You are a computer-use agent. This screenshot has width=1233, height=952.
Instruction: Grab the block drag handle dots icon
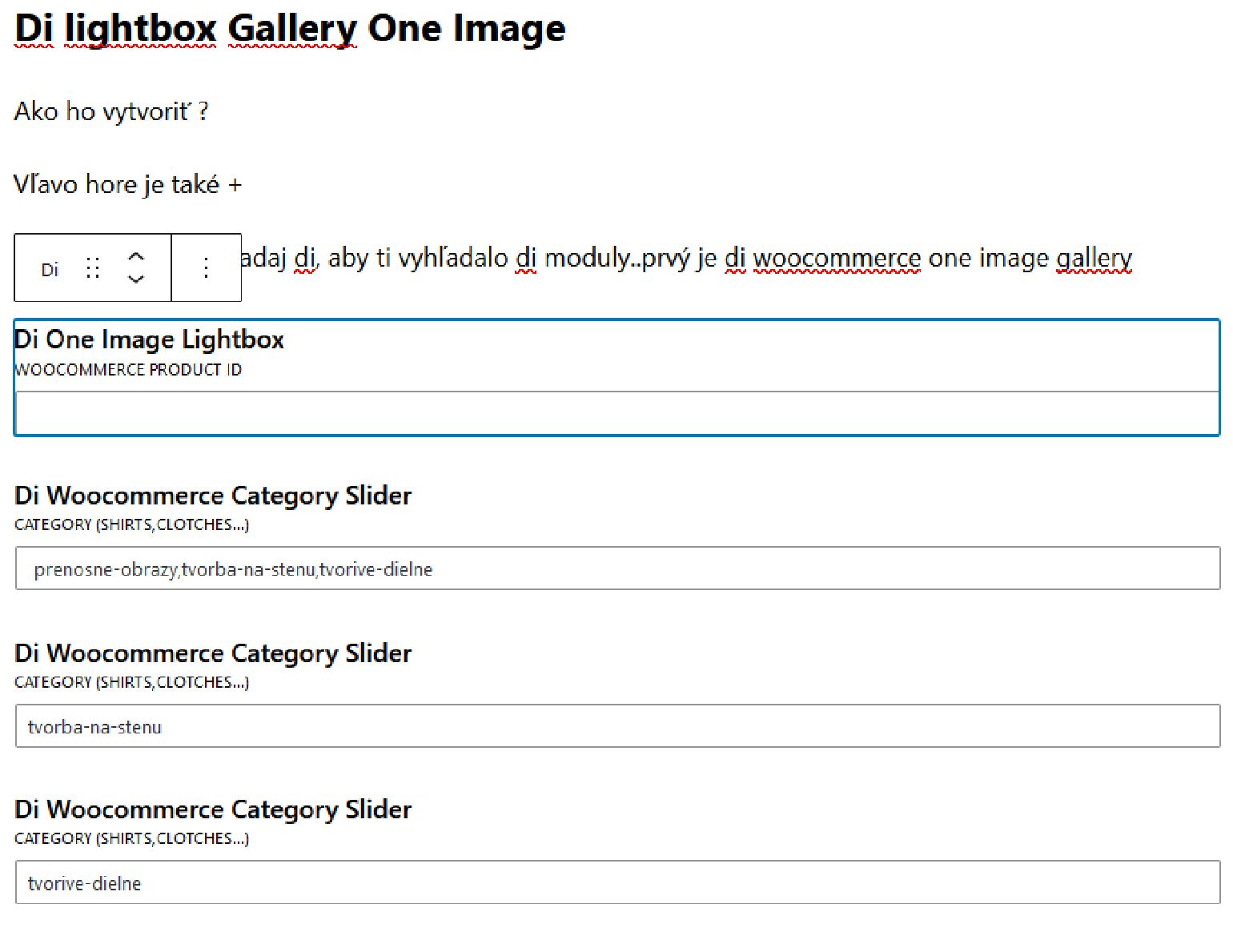click(x=93, y=269)
